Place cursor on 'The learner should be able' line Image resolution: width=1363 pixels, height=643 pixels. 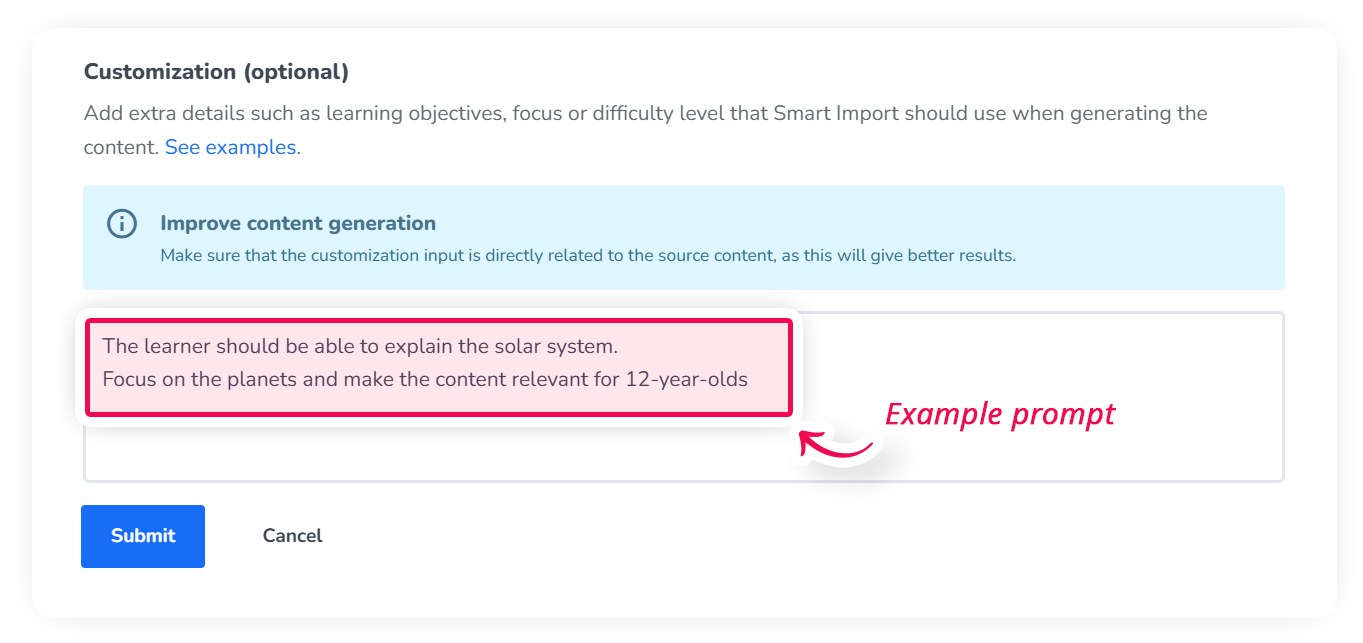[361, 346]
